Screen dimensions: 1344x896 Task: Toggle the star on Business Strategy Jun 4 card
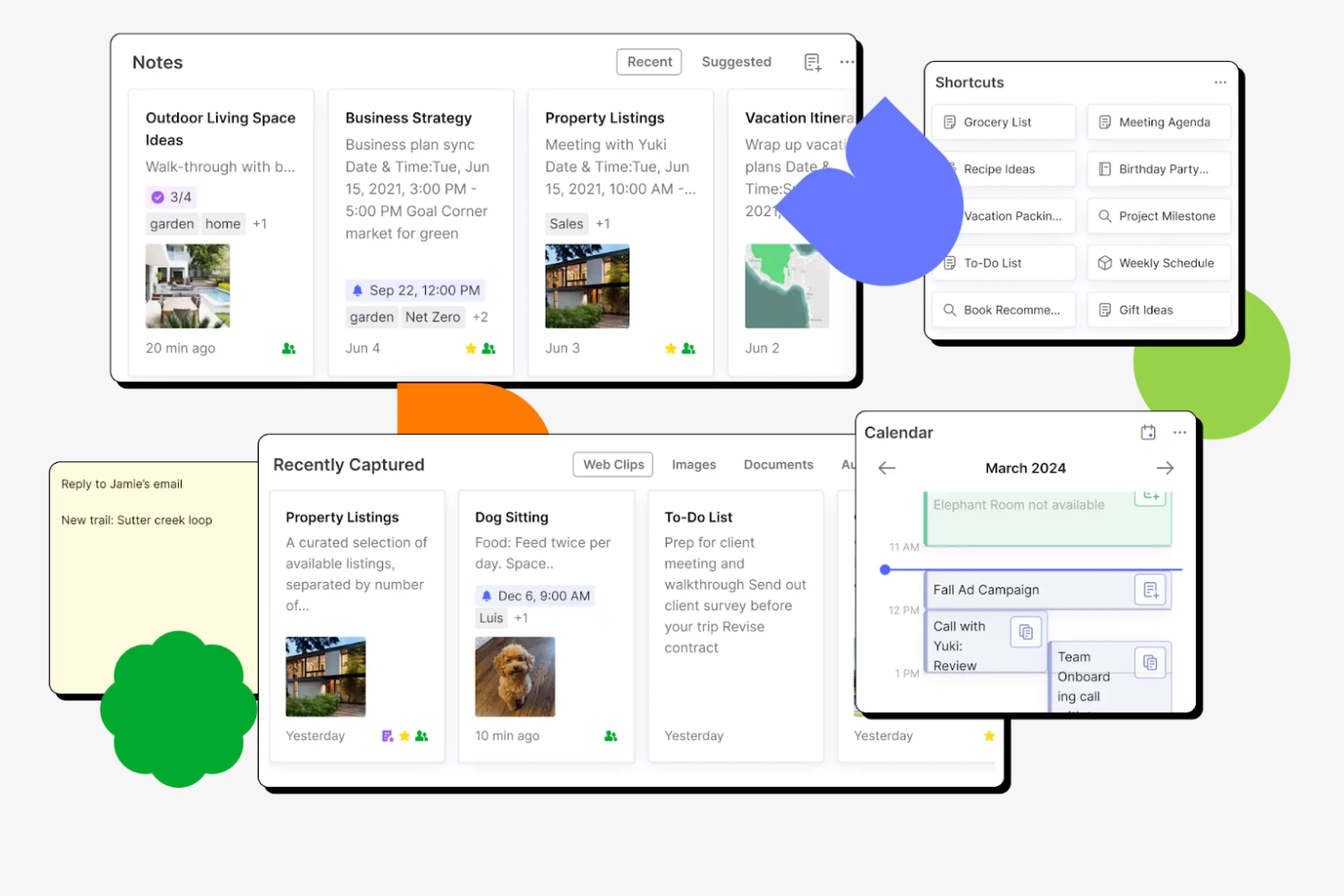pos(471,348)
